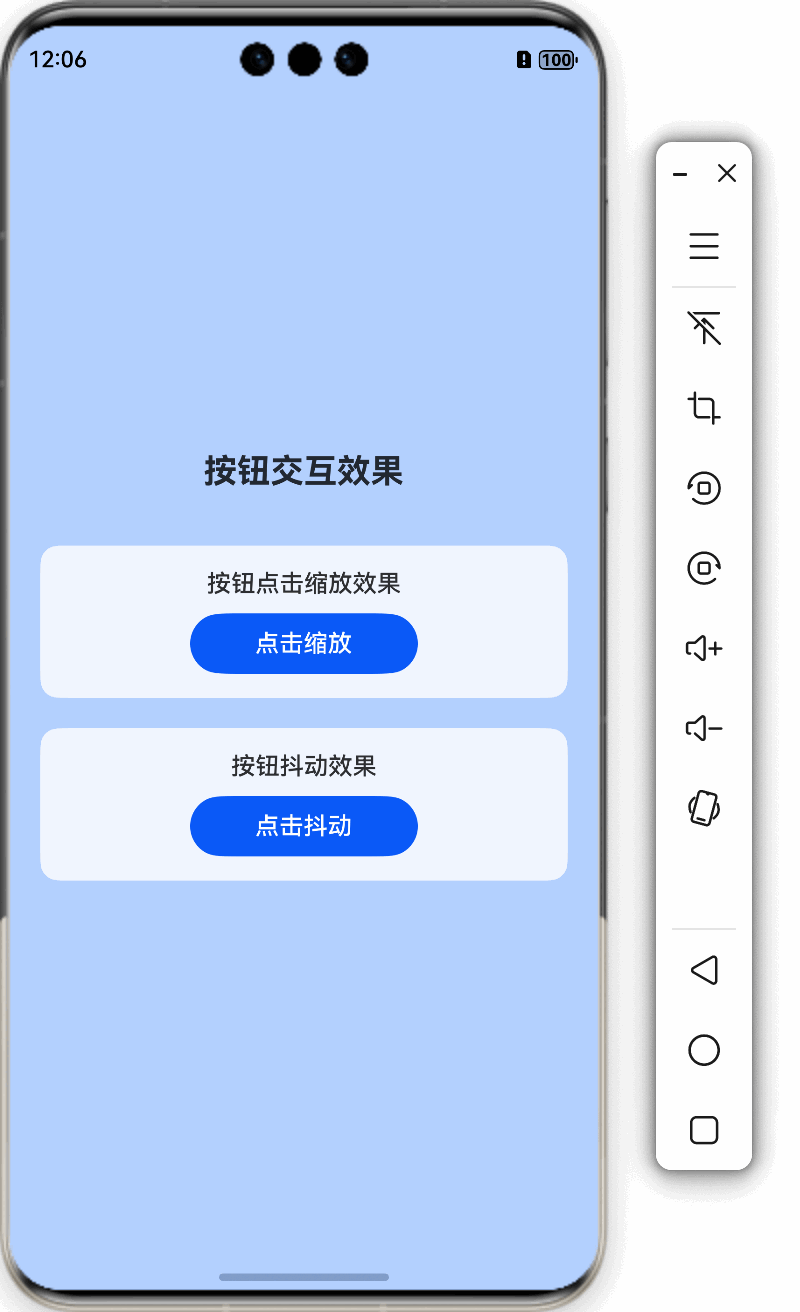Toggle always-on-top pin icon
Screen dimensions: 800x1312
(x=704, y=327)
